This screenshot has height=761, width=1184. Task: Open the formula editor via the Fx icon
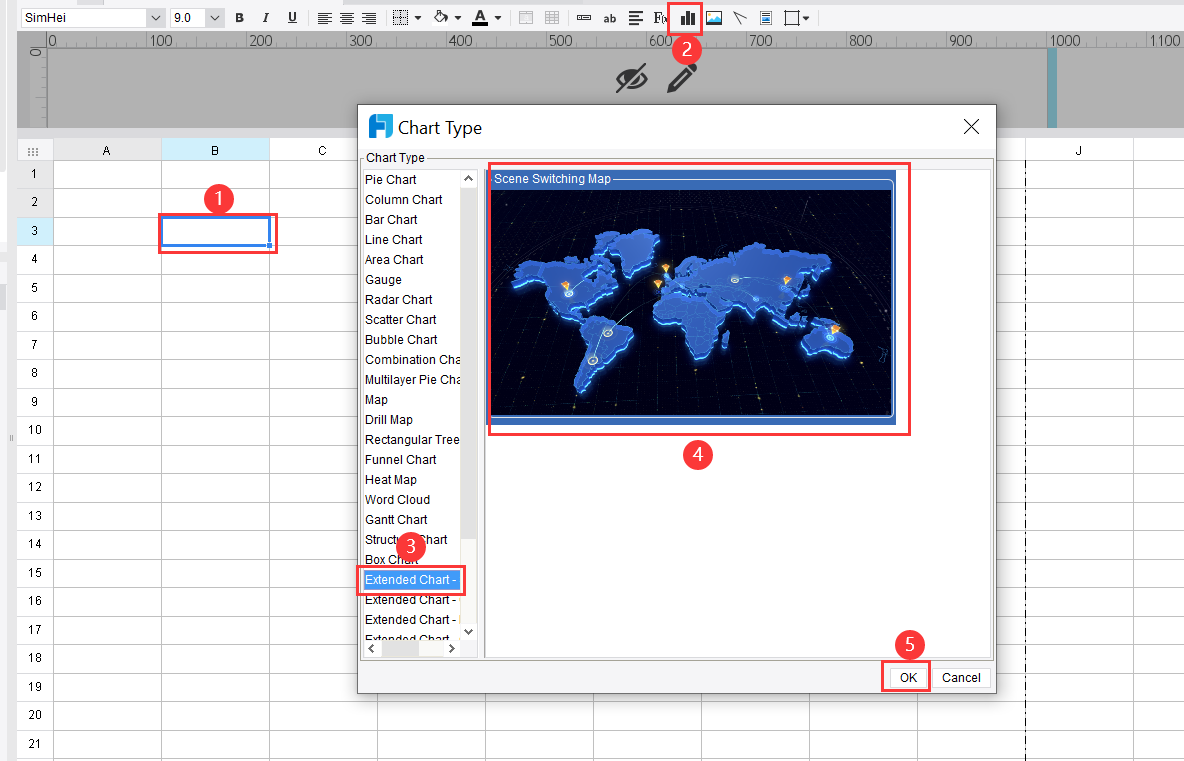658,17
